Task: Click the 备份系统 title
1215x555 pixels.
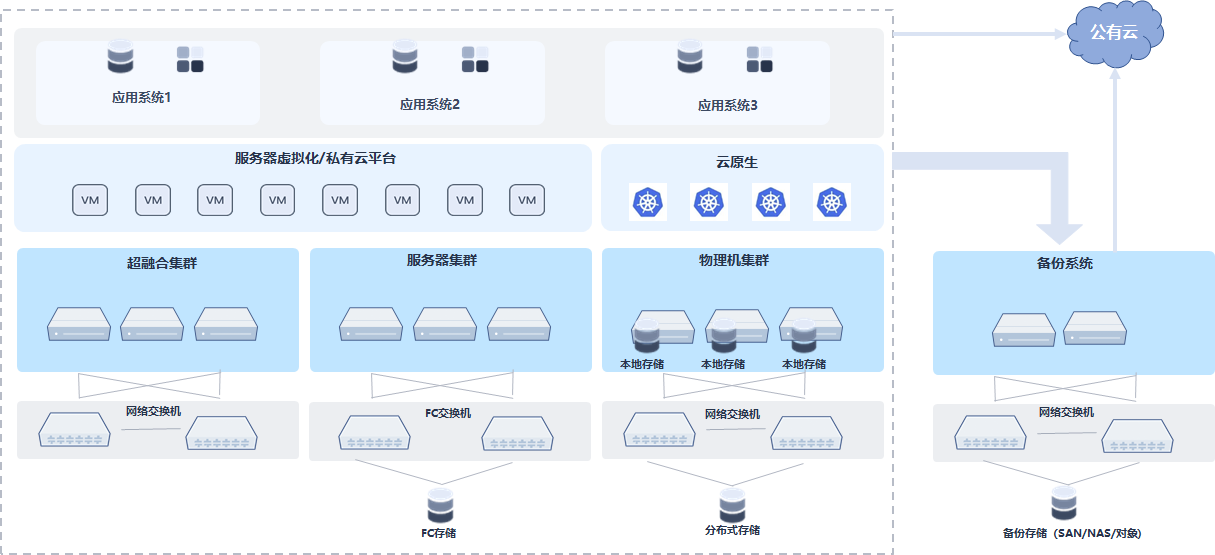Action: tap(1065, 264)
